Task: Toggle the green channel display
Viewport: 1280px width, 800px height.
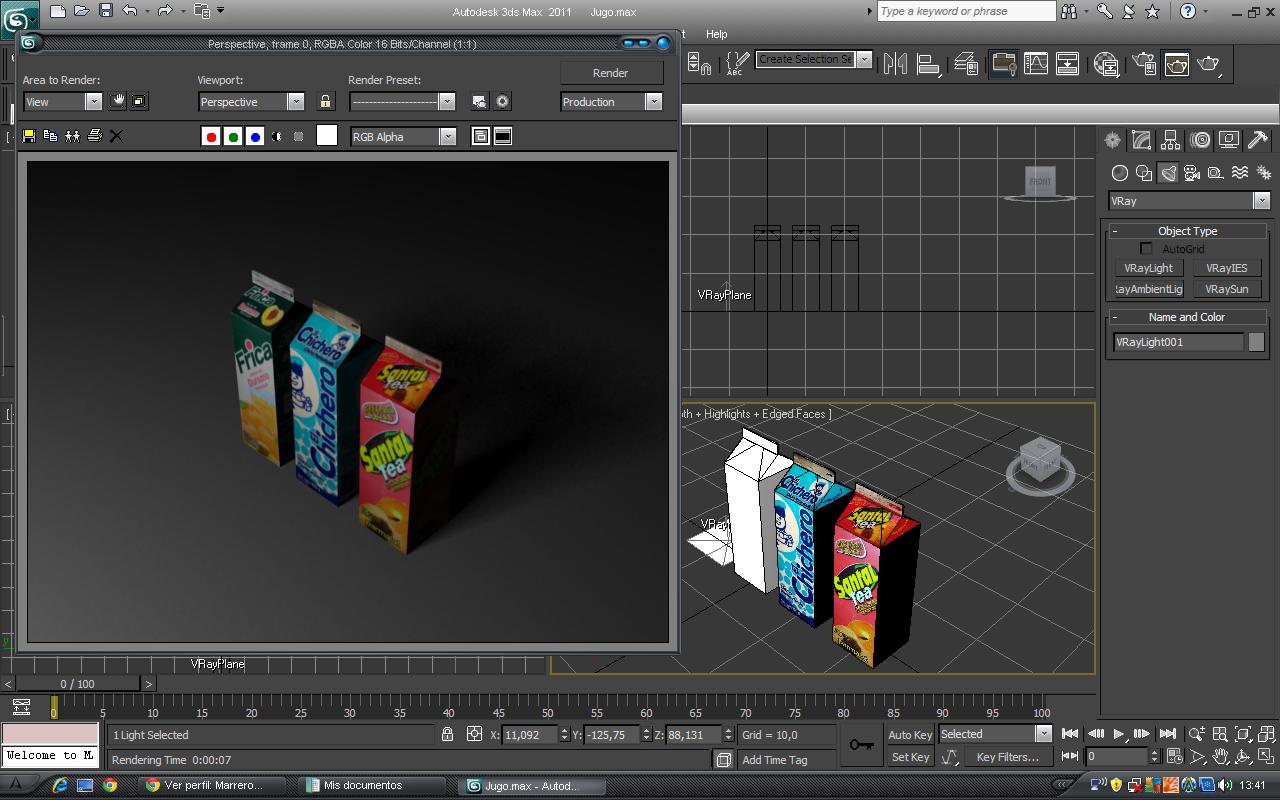Action: click(x=233, y=136)
